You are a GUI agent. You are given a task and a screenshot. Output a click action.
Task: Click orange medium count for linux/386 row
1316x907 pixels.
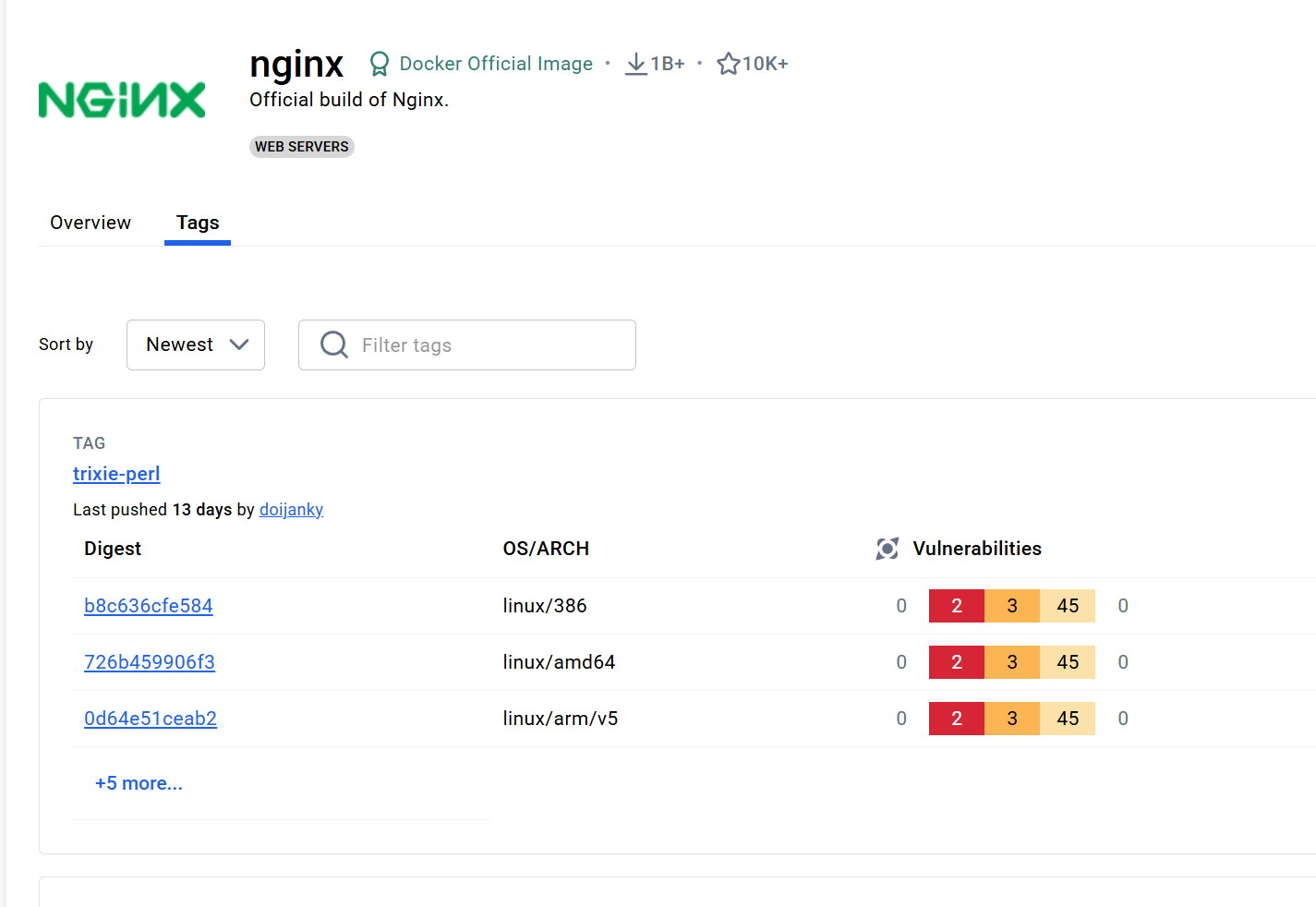[1012, 606]
